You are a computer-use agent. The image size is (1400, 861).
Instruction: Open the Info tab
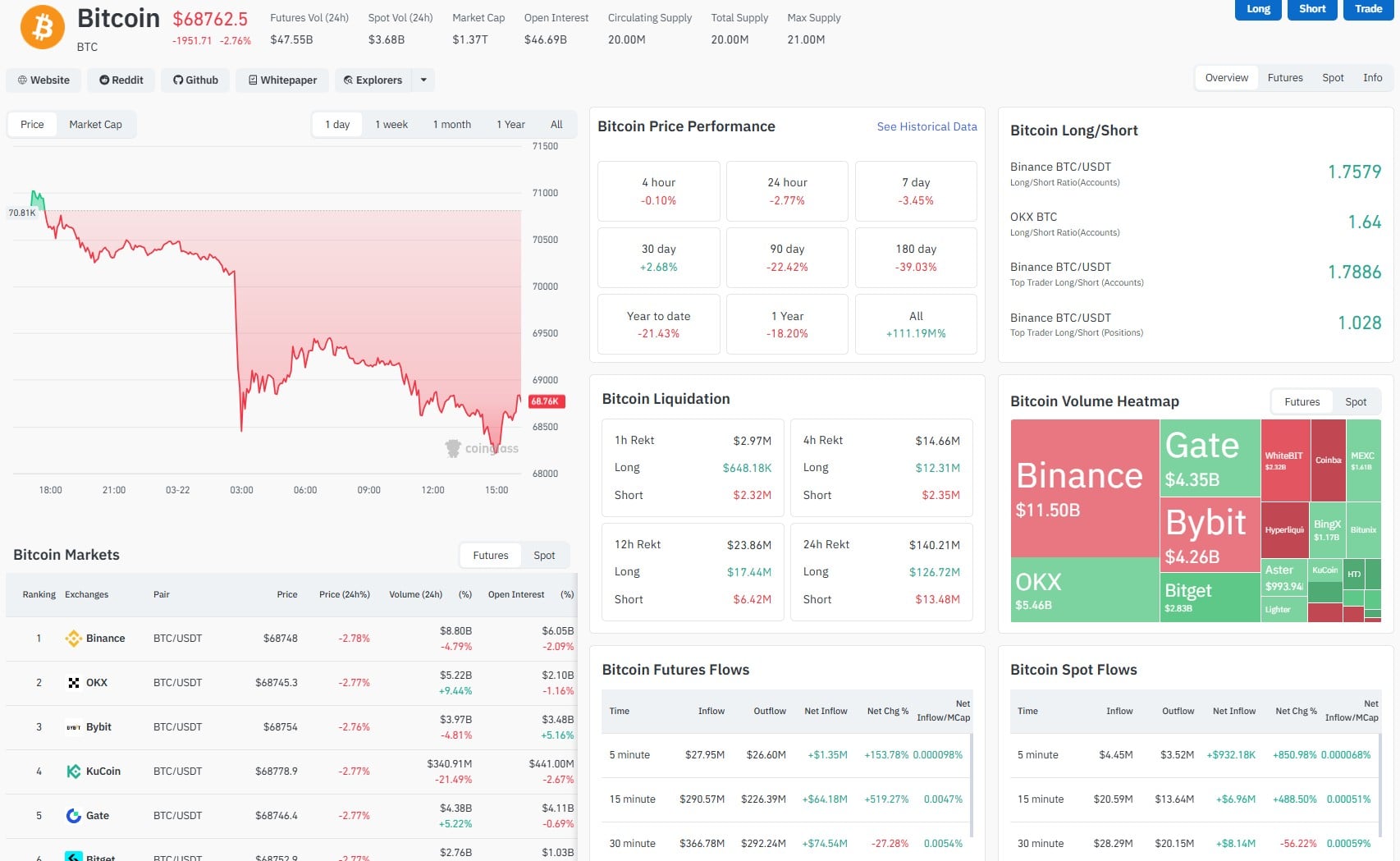(x=1372, y=77)
